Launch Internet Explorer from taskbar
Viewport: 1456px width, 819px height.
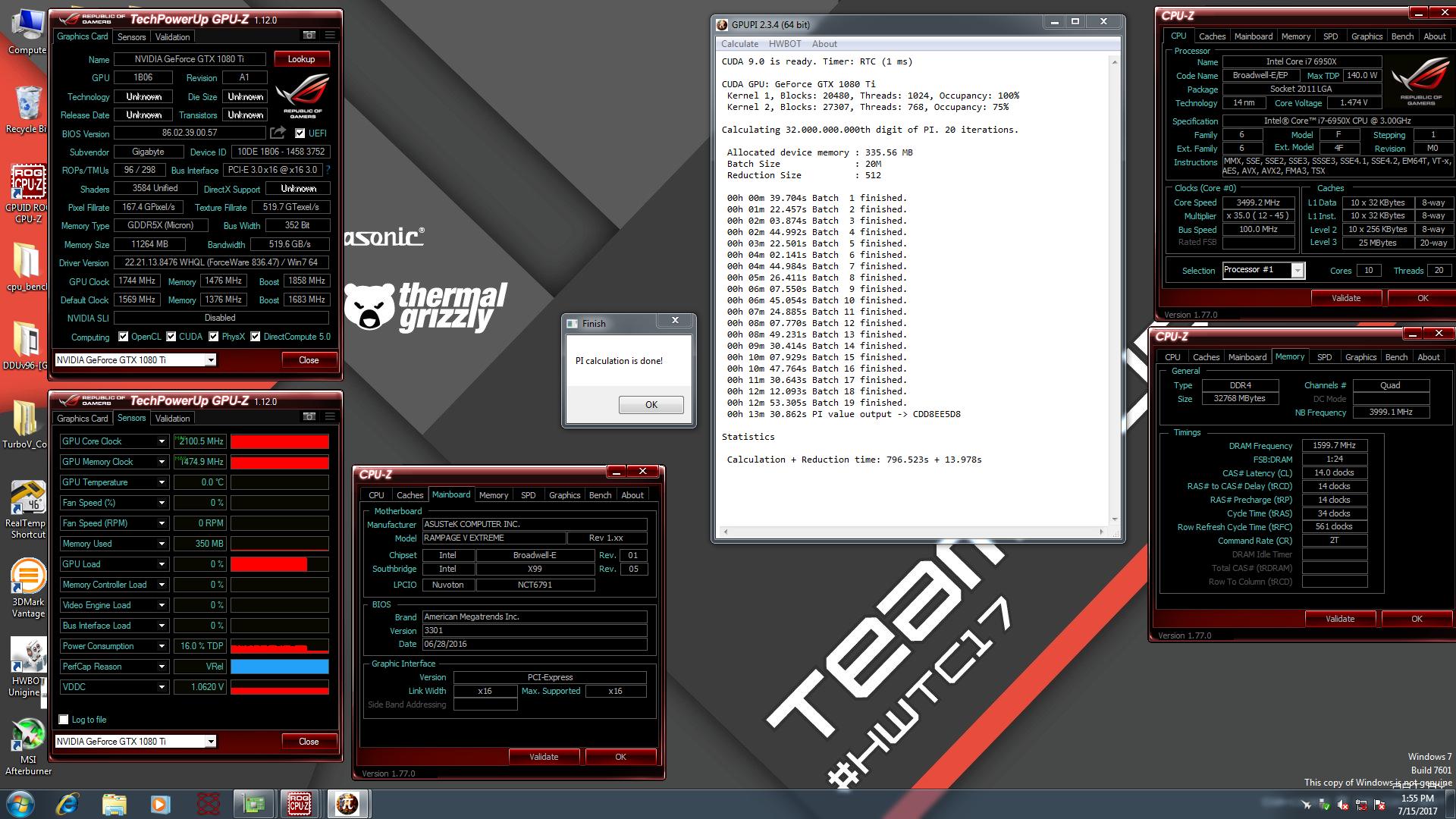click(x=67, y=804)
